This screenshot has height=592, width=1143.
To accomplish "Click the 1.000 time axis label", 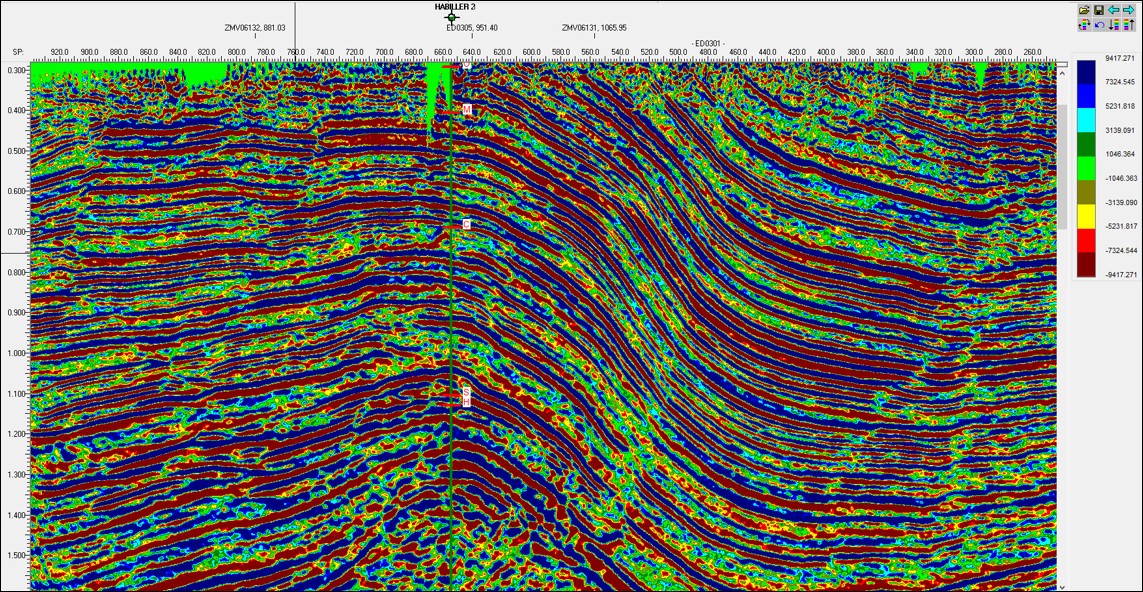I will [18, 353].
